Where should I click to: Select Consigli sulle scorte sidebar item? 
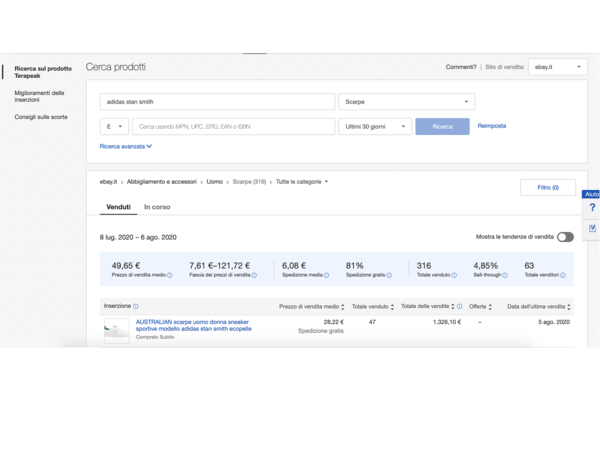point(41,117)
